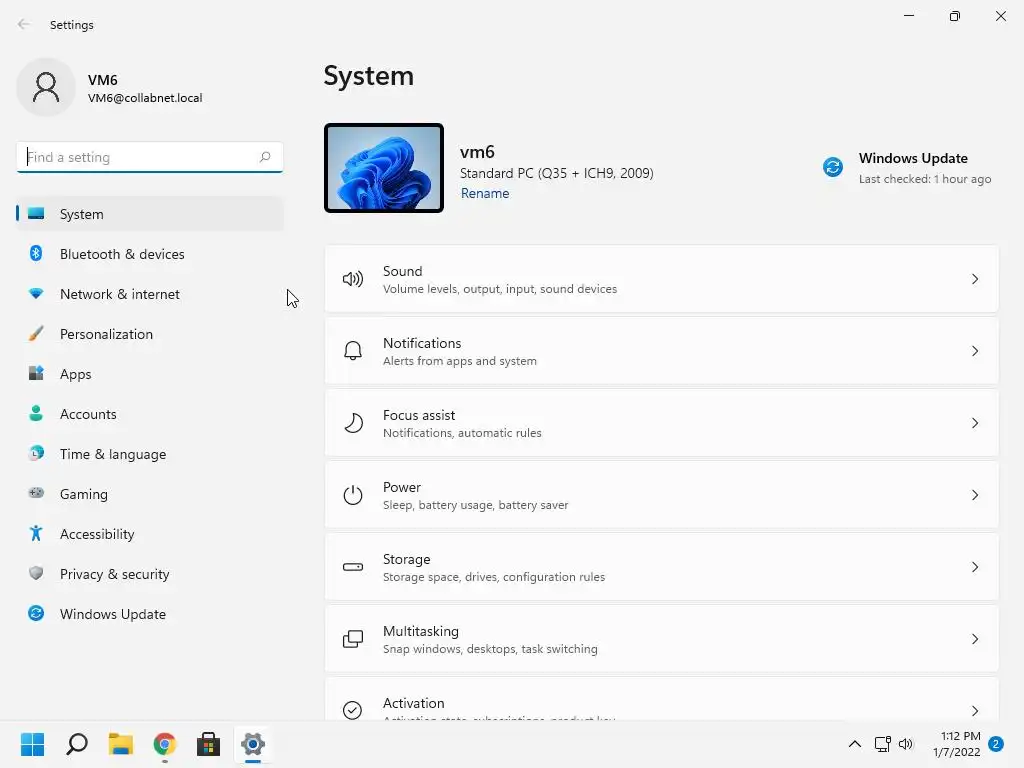Open Time & language settings
Viewport: 1024px width, 768px height.
[x=150, y=453]
